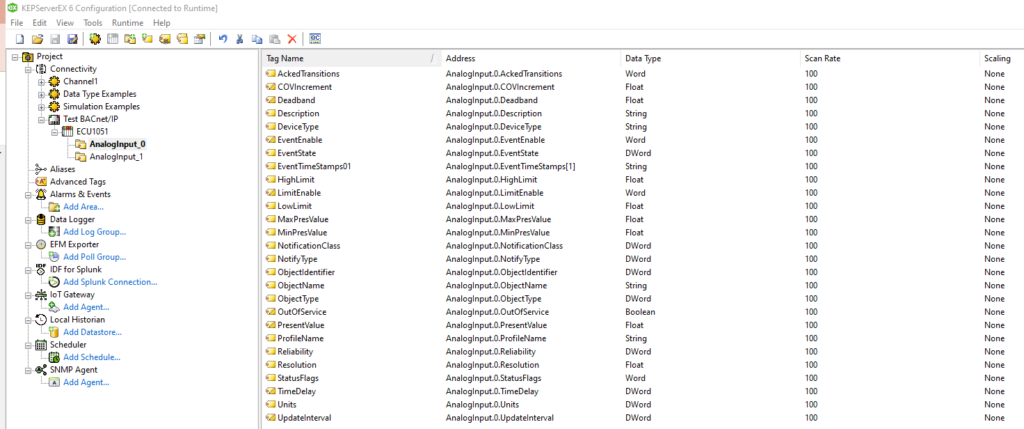This screenshot has width=1024, height=429.
Task: Select the EventTimeStamps01 tag row
Action: [x=642, y=167]
